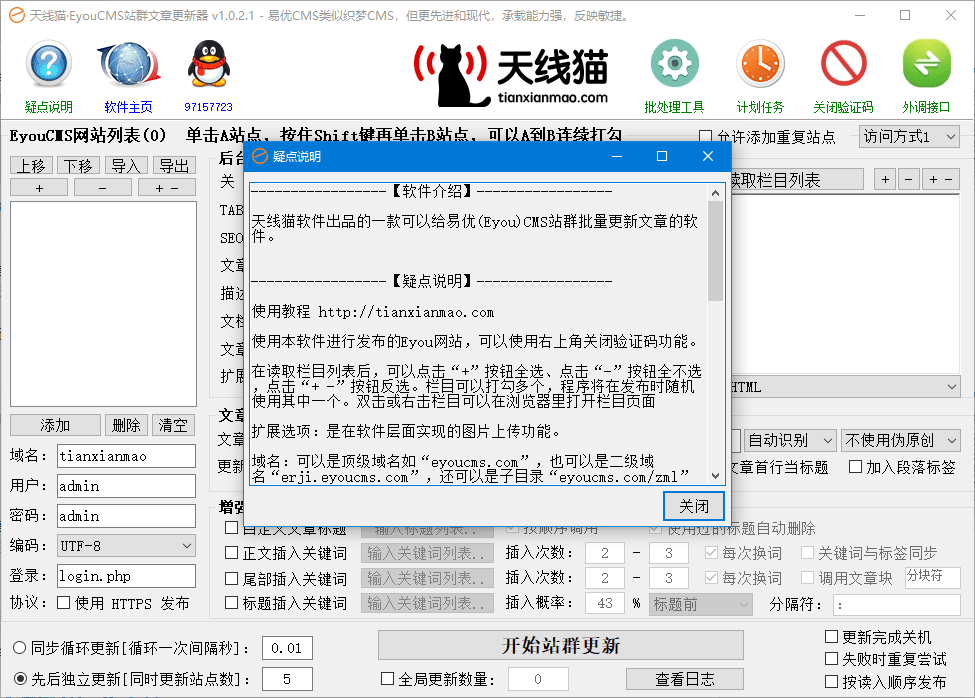
Task: Click the 删除 site button
Action: coord(126,425)
